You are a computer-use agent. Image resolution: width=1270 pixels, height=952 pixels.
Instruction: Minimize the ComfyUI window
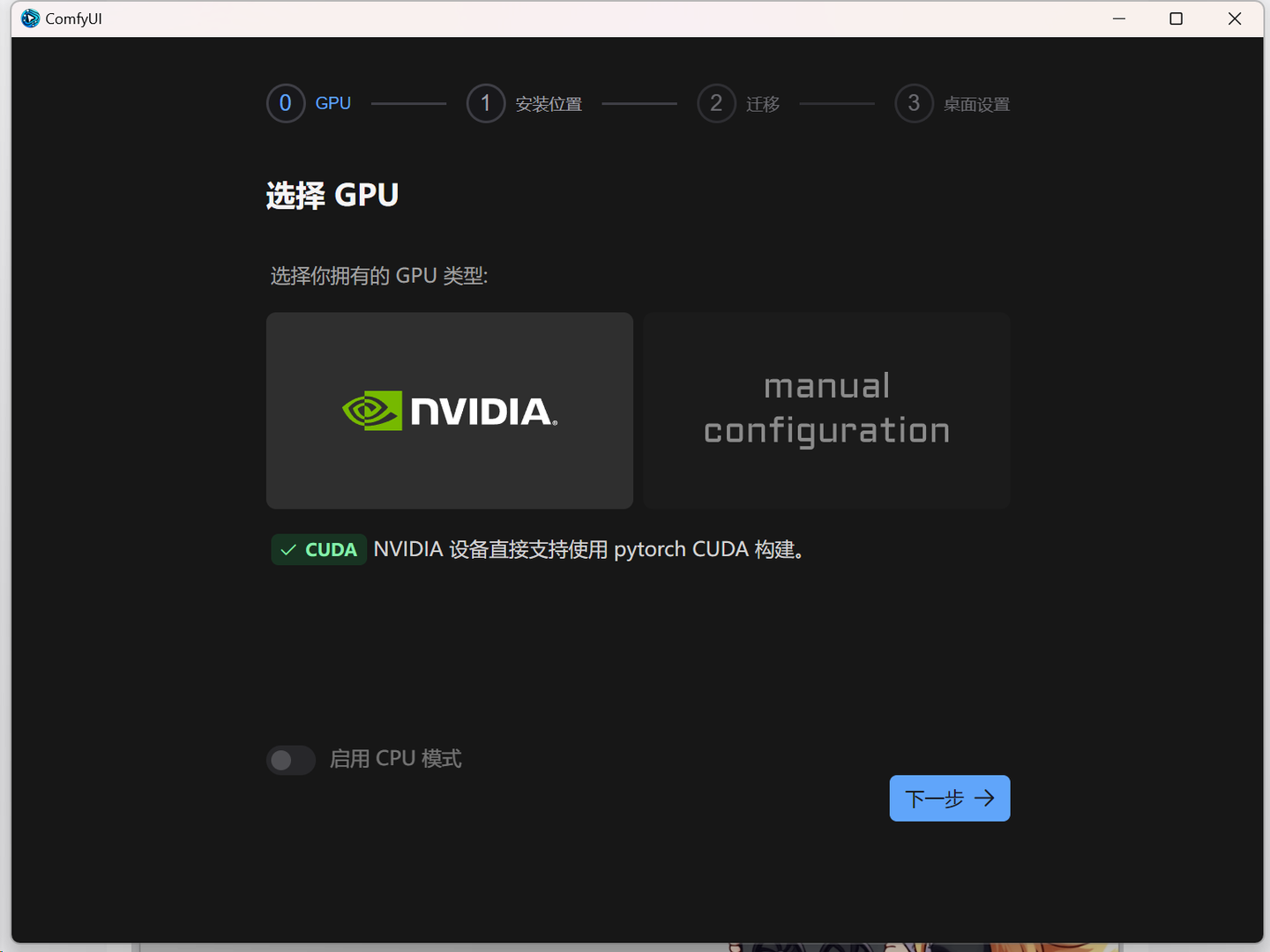pos(1119,19)
